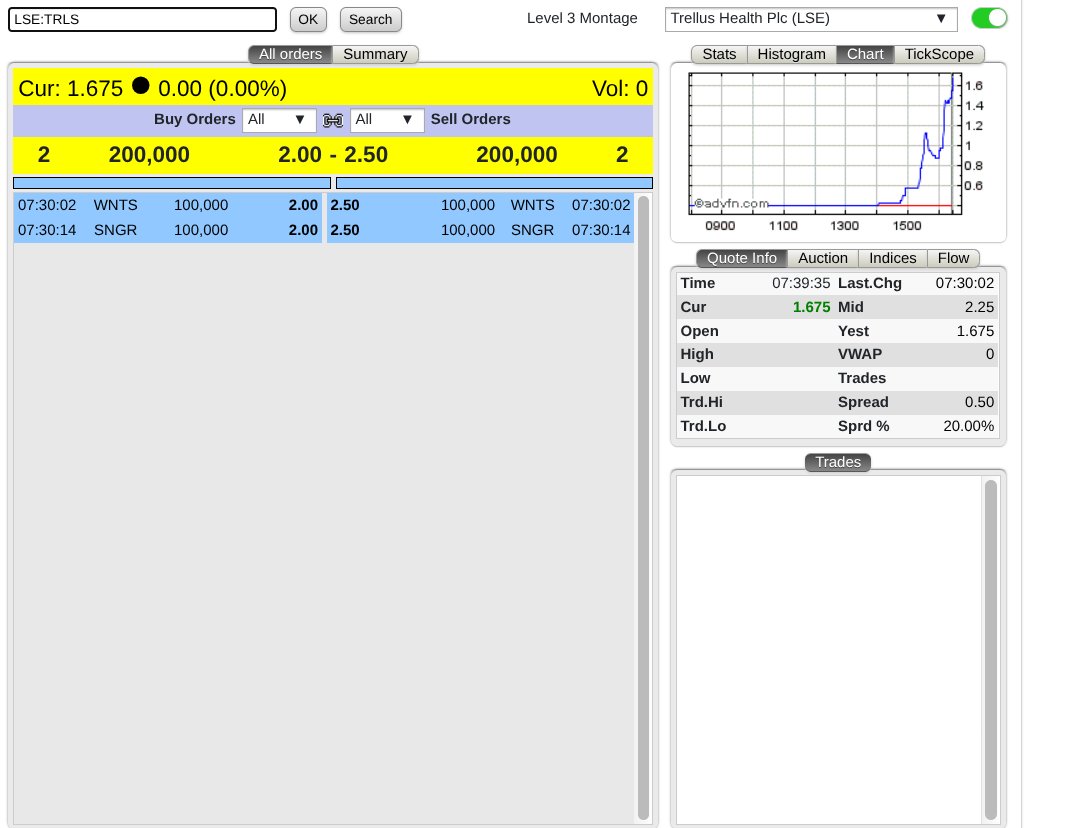Select the Chart tab
The height and width of the screenshot is (828, 1080).
(865, 54)
